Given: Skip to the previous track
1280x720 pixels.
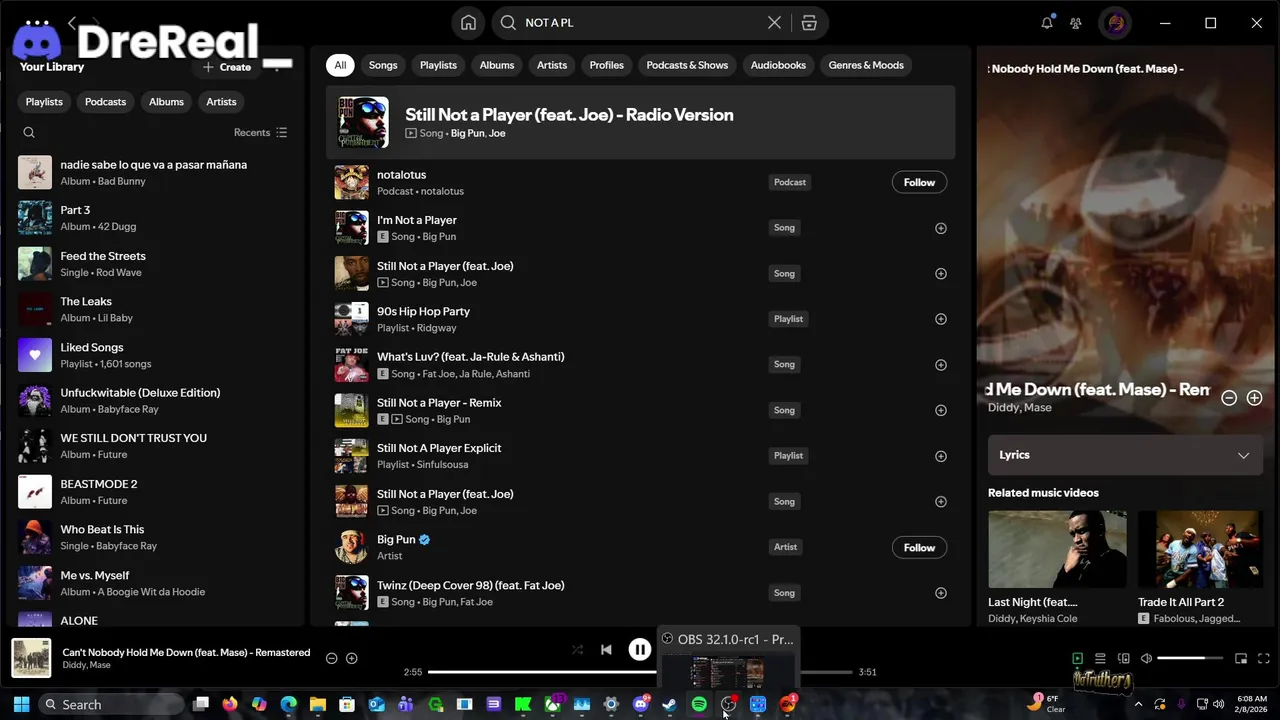Looking at the screenshot, I should [606, 650].
